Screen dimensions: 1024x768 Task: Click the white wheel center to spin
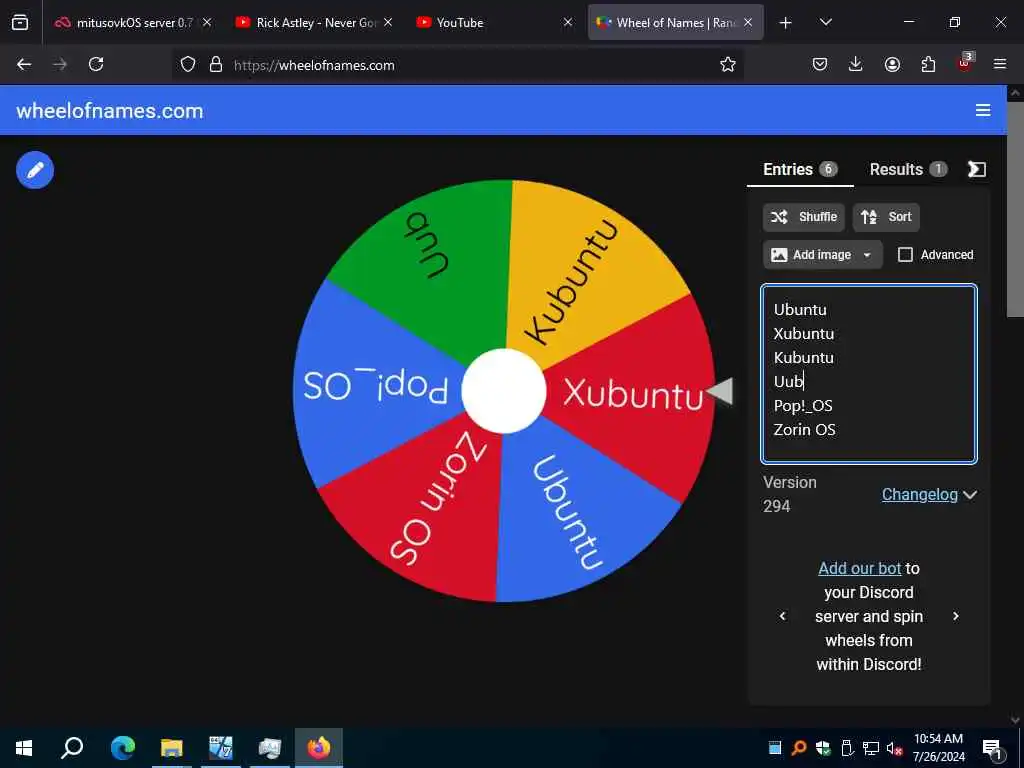(x=504, y=391)
